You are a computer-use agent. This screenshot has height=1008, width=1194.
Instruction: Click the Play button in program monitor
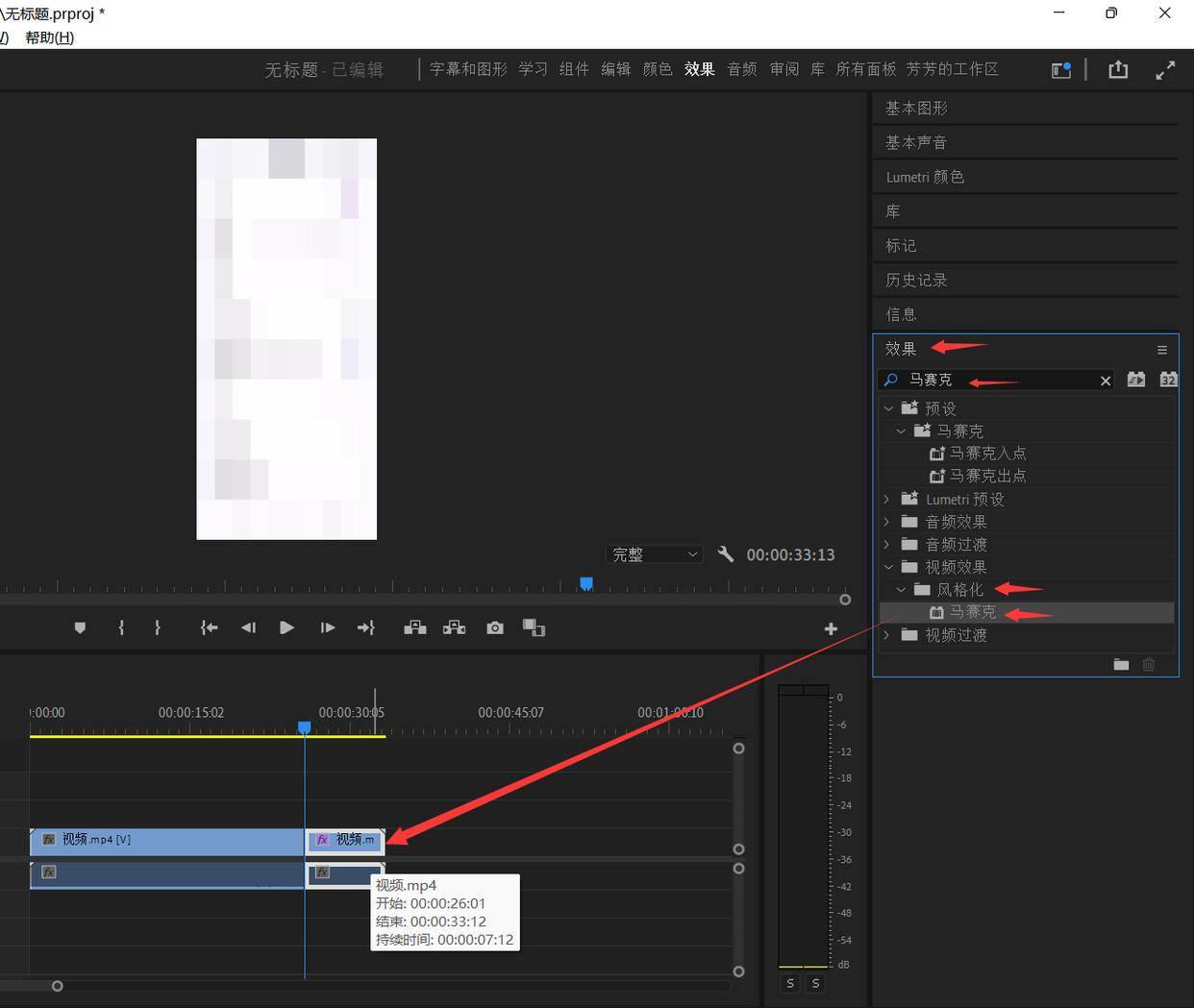[286, 627]
